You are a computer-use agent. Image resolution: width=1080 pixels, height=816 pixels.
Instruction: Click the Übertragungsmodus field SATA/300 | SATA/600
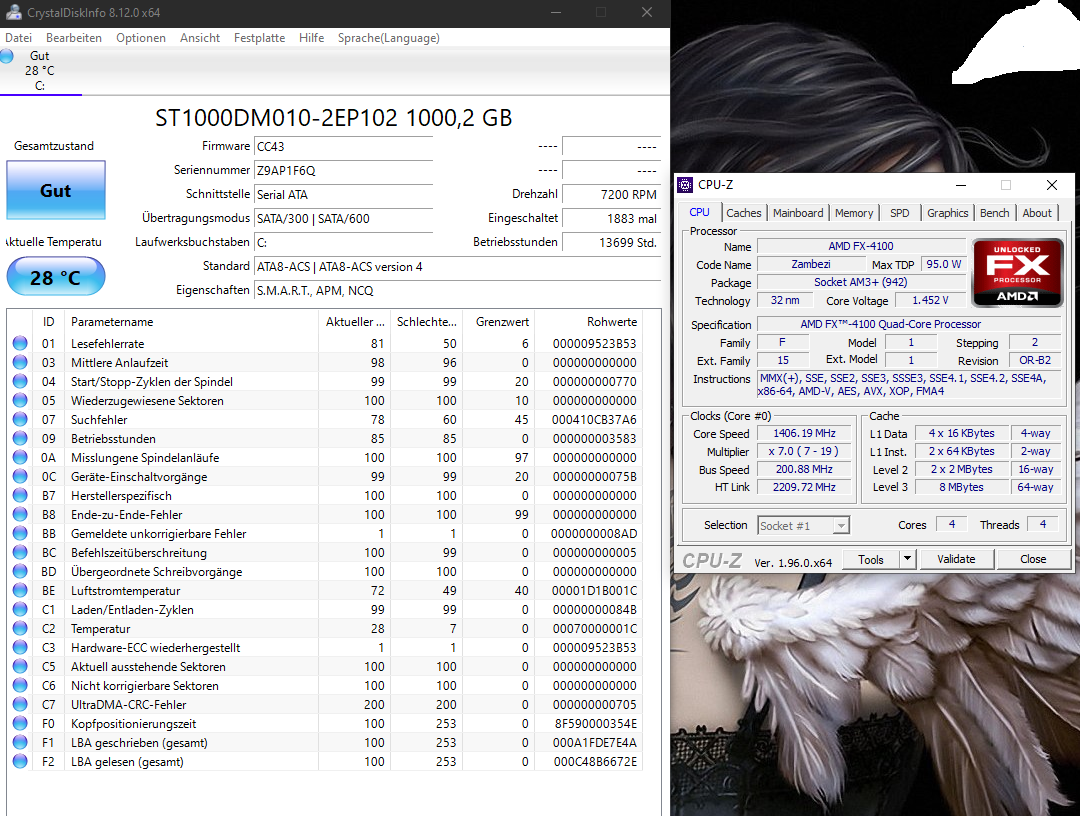(x=343, y=218)
